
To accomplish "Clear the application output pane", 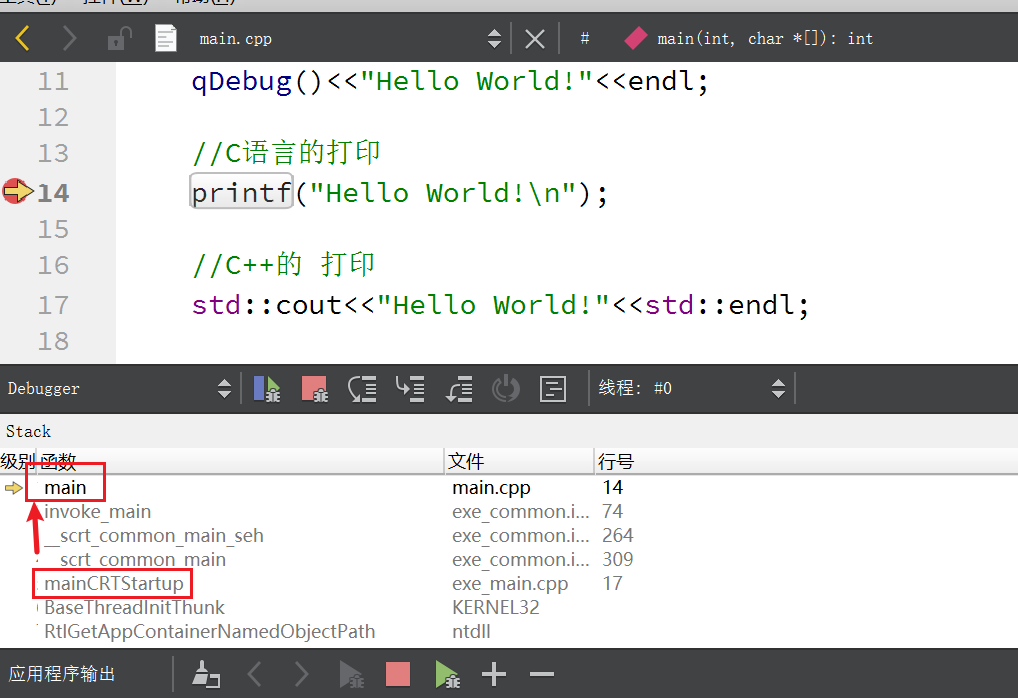I will [x=206, y=673].
